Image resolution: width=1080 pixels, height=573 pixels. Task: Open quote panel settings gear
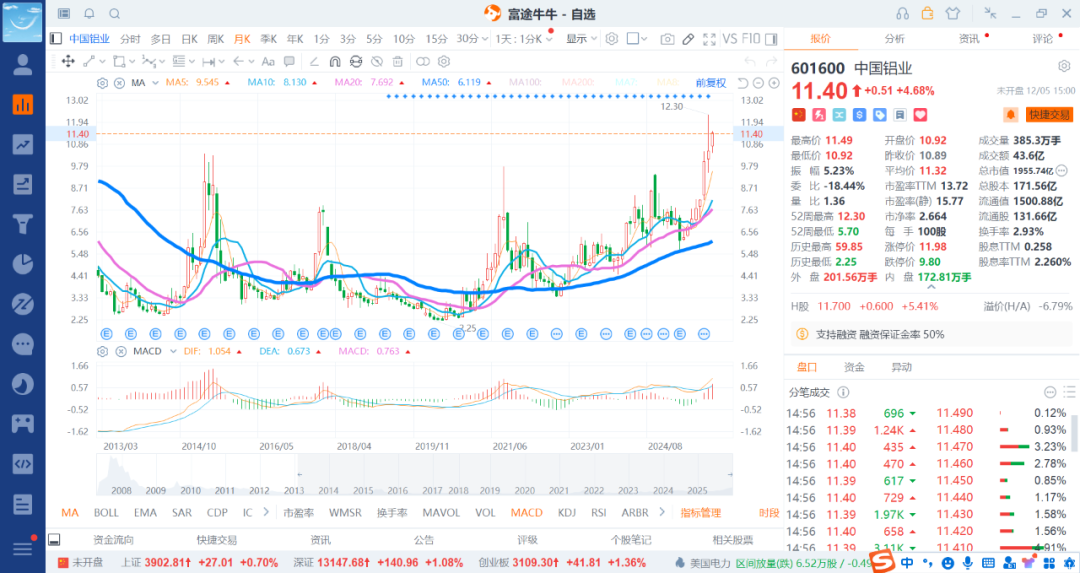coord(1064,67)
